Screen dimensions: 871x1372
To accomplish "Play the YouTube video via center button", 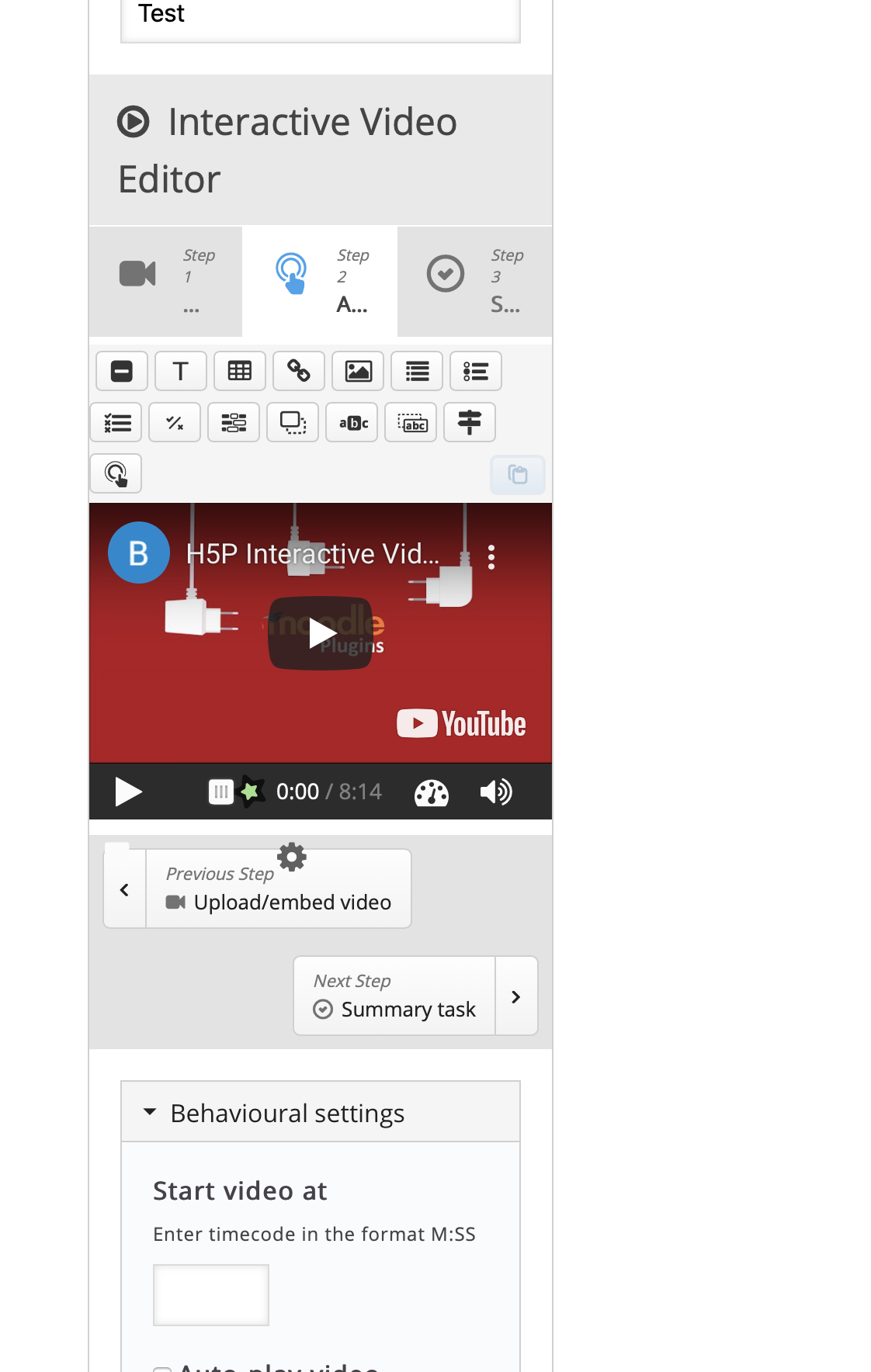I will (x=321, y=633).
